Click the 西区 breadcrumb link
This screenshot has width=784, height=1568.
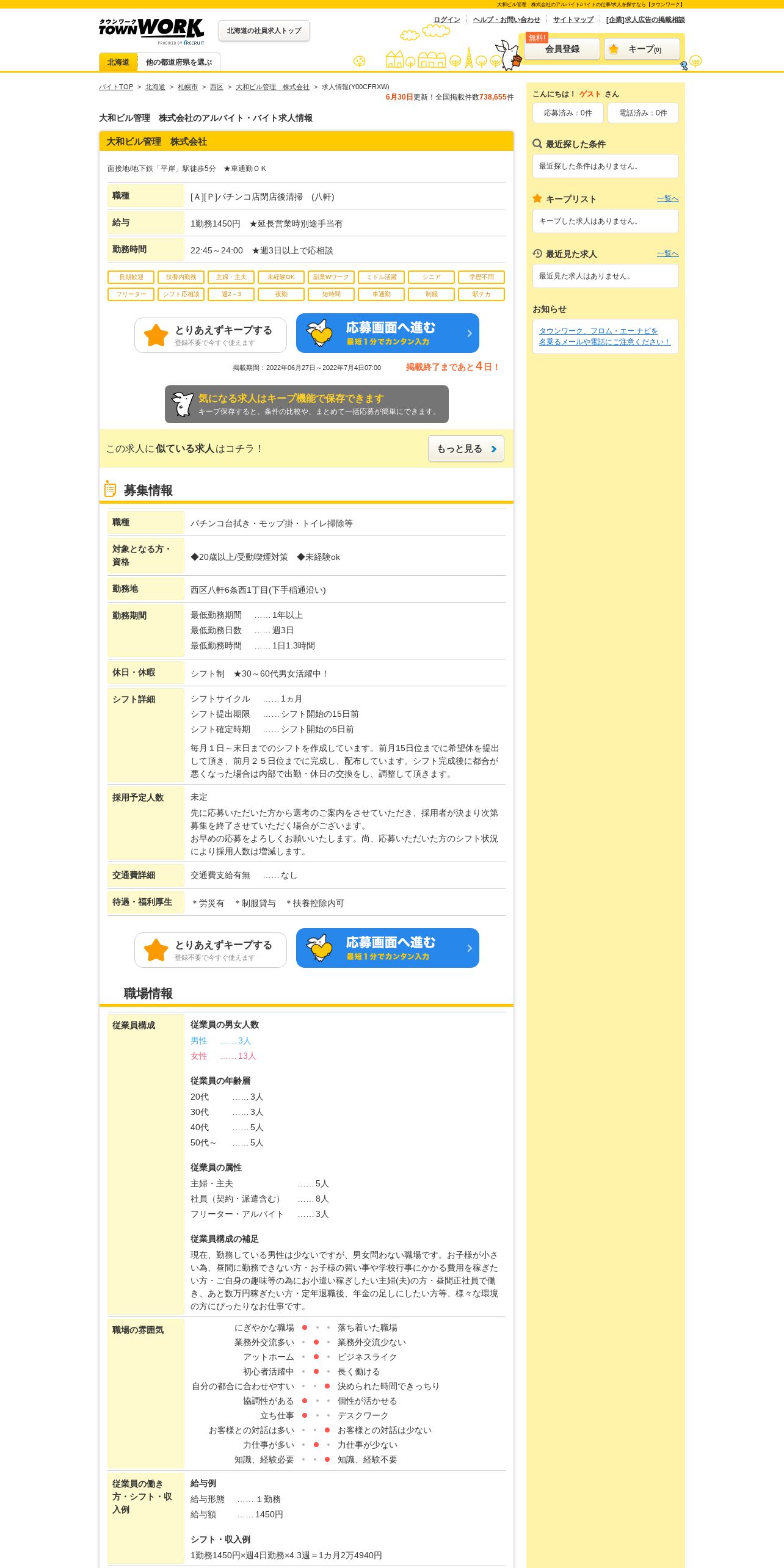217,87
